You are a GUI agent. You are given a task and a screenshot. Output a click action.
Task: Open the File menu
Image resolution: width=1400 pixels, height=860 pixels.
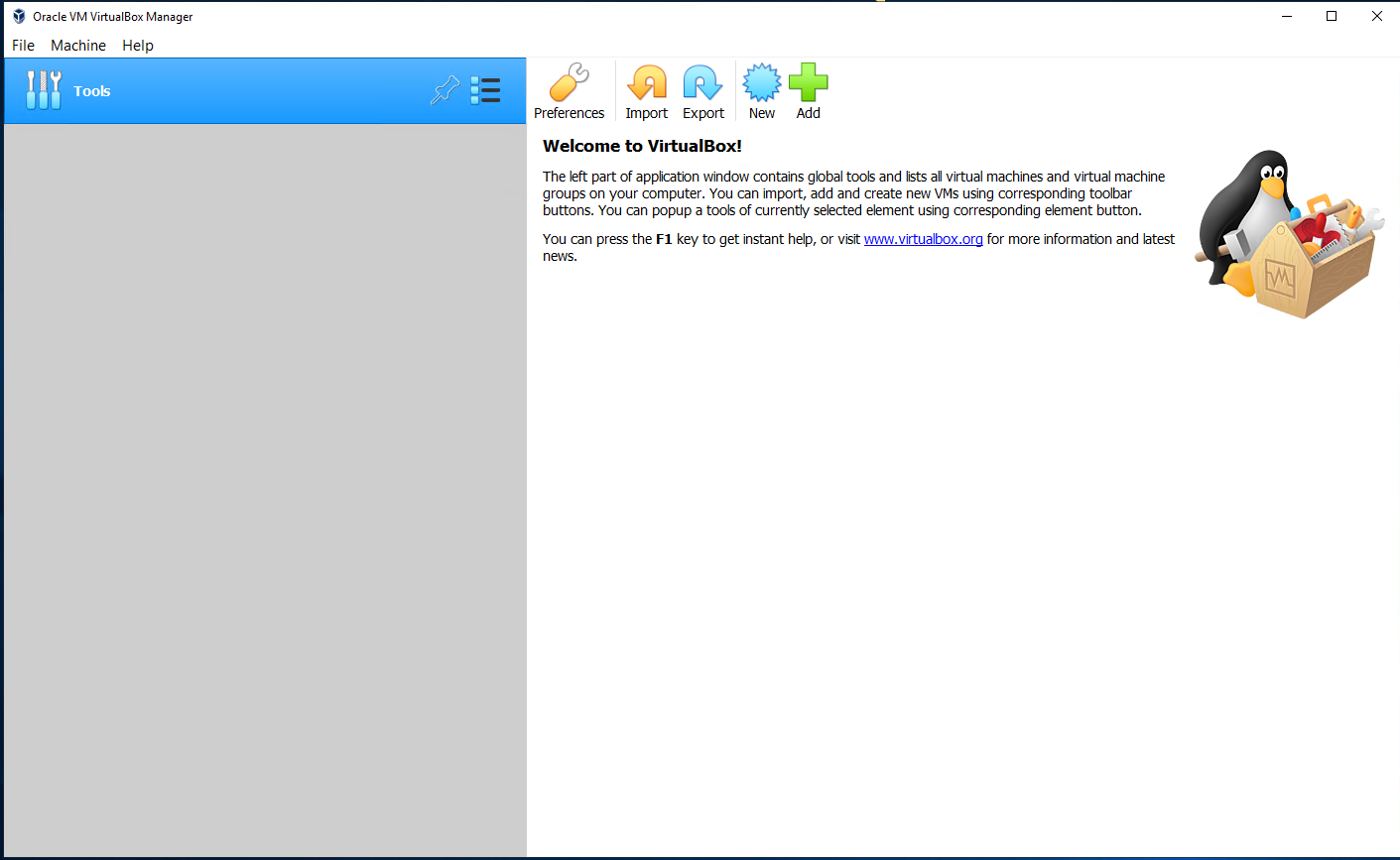(x=23, y=46)
